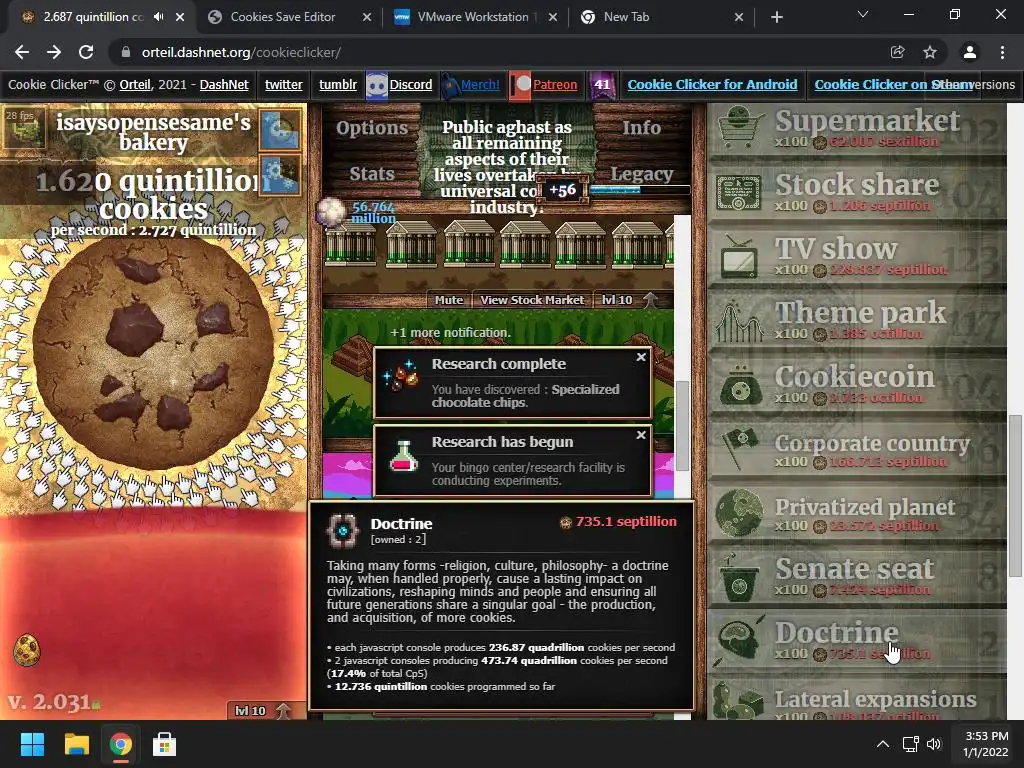Click the store panel scrollbar

(1016, 495)
